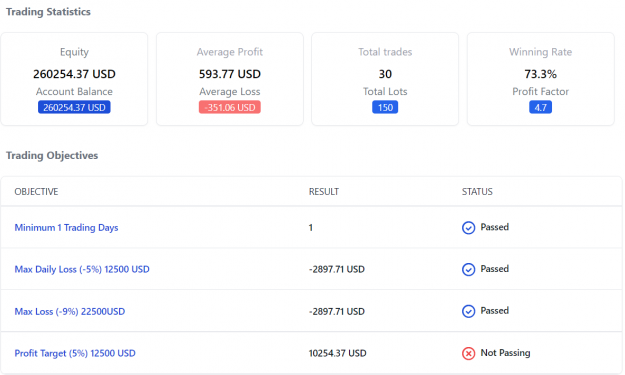Click the OBJECTIVE column header

point(36,192)
